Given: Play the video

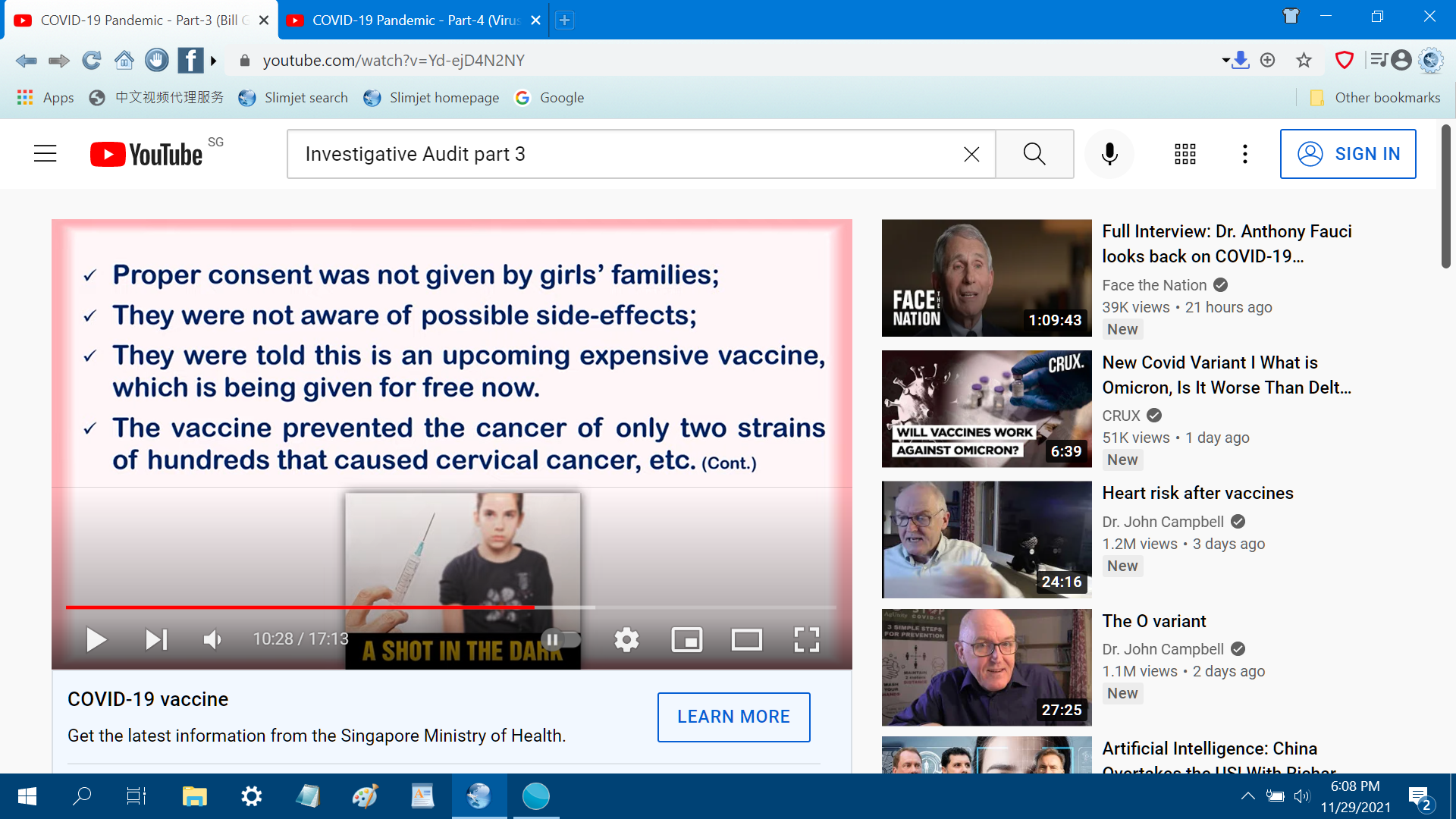Looking at the screenshot, I should click(x=96, y=640).
